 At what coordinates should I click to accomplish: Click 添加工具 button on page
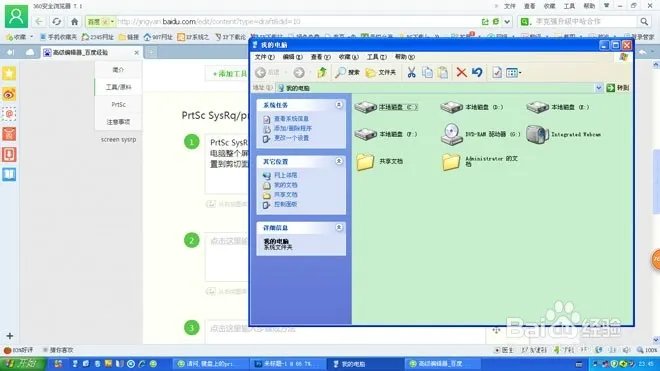pos(230,74)
